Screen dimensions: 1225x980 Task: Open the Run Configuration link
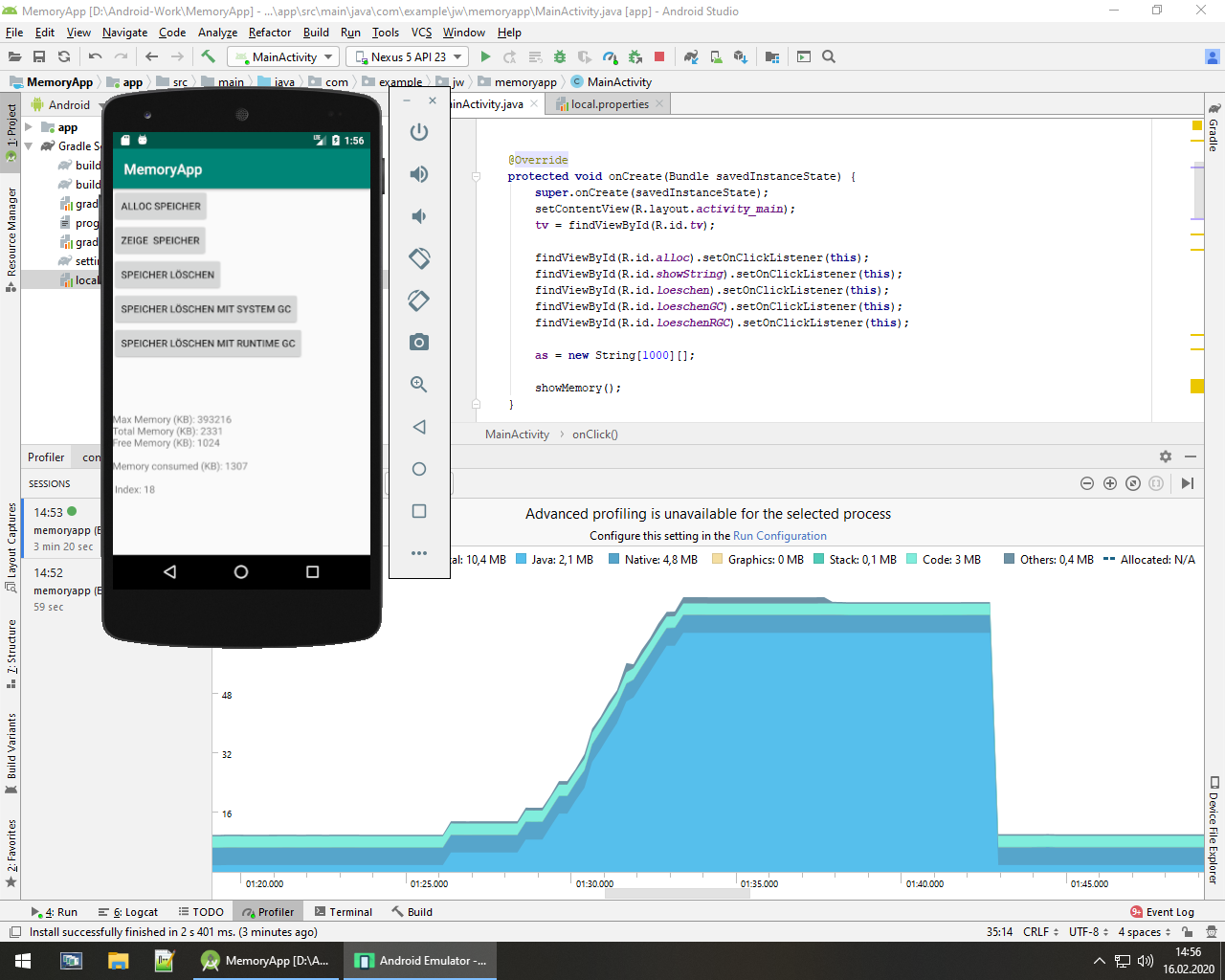click(x=779, y=536)
